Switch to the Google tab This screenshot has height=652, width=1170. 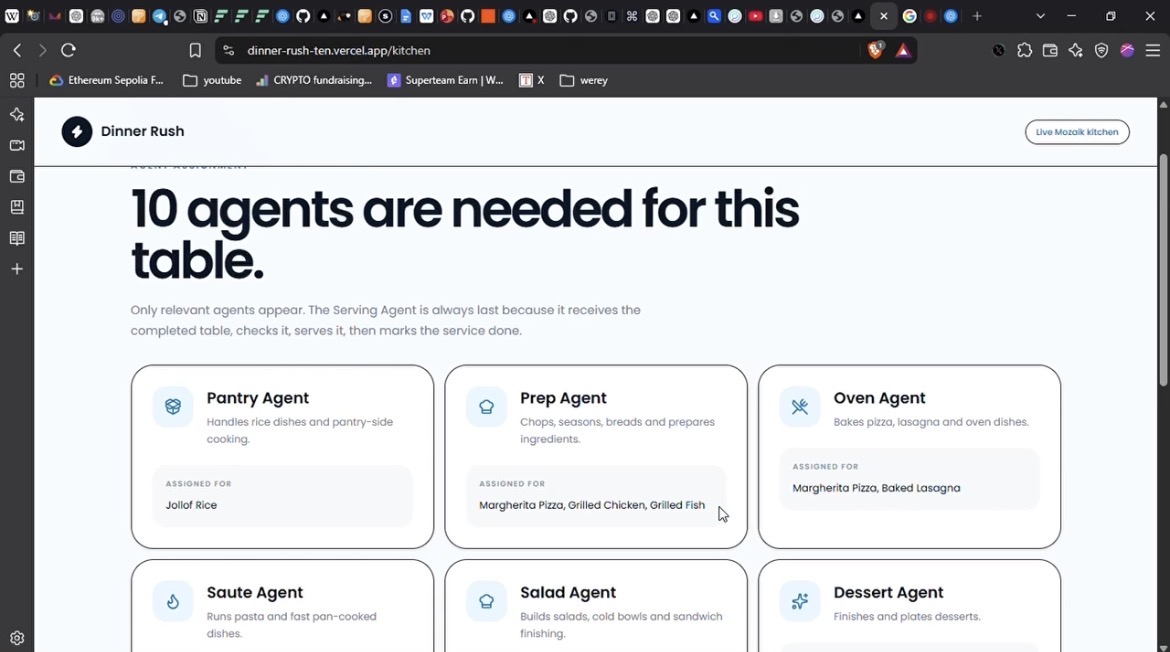(910, 16)
